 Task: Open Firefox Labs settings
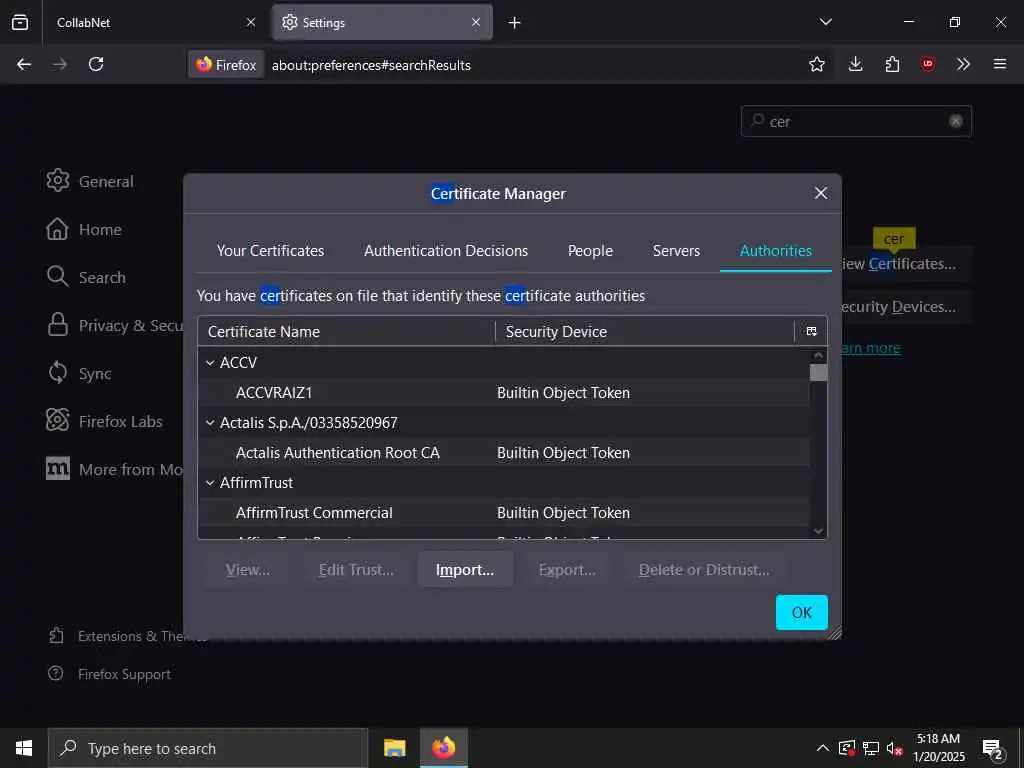click(104, 421)
